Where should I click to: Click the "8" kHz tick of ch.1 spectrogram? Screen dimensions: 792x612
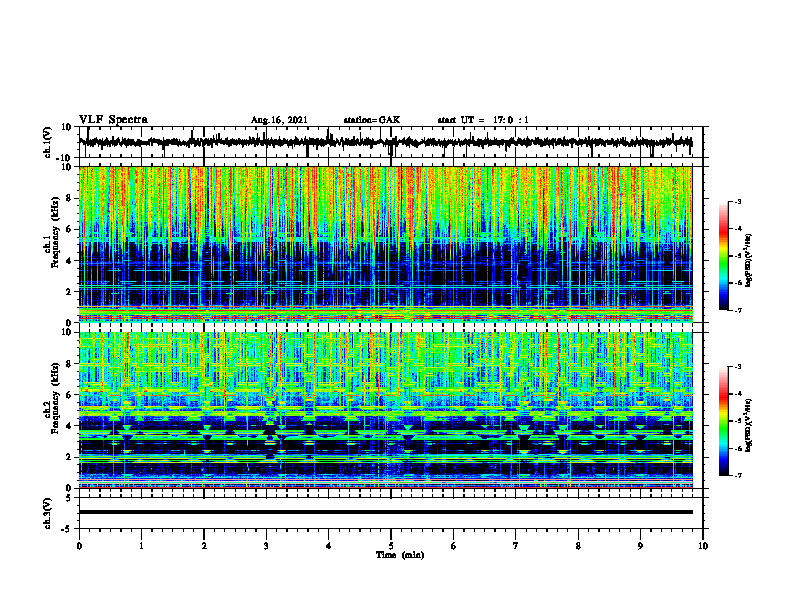coord(69,198)
